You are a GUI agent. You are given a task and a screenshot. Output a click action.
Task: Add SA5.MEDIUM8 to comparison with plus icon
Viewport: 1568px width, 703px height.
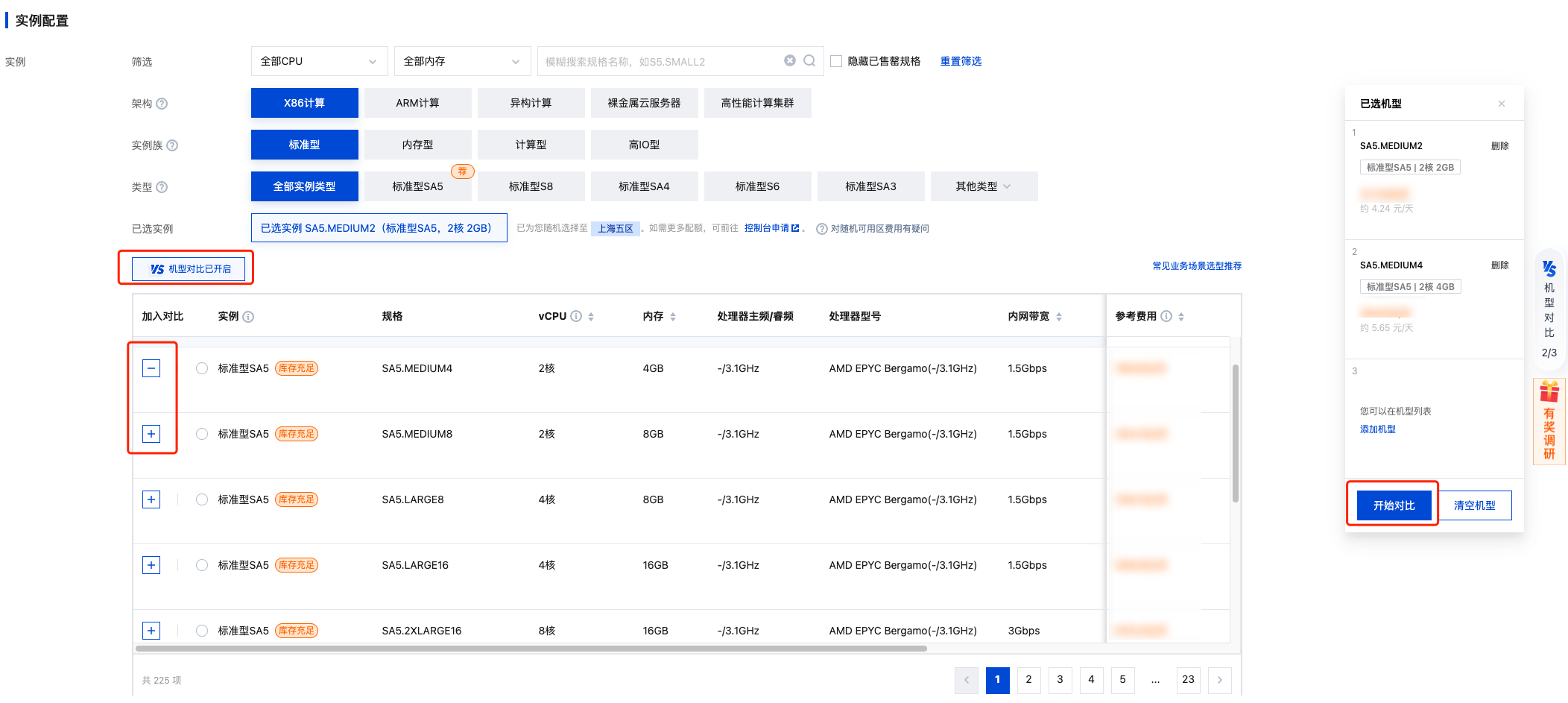point(151,434)
